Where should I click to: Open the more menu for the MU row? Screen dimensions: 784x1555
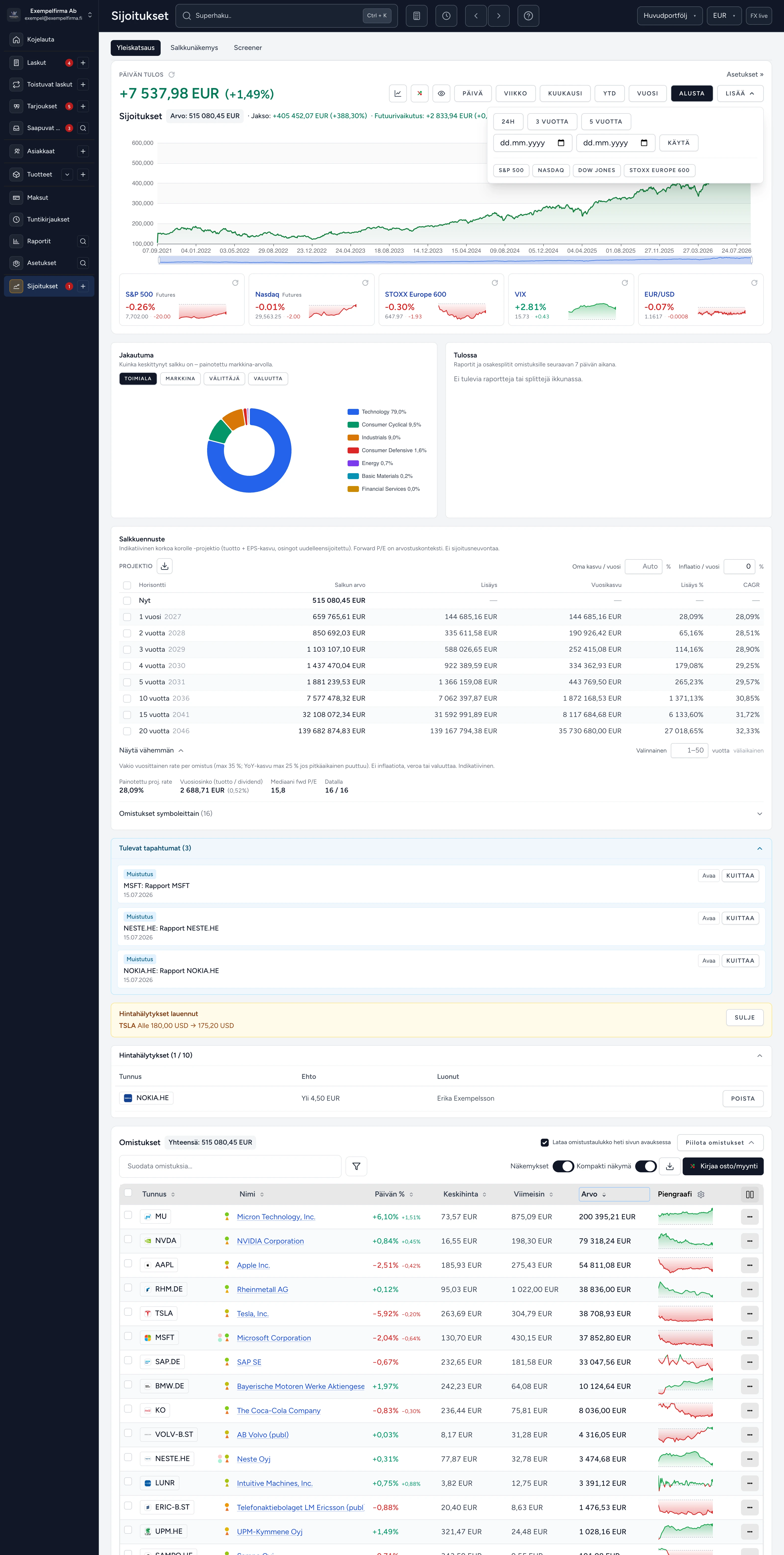tap(750, 1217)
